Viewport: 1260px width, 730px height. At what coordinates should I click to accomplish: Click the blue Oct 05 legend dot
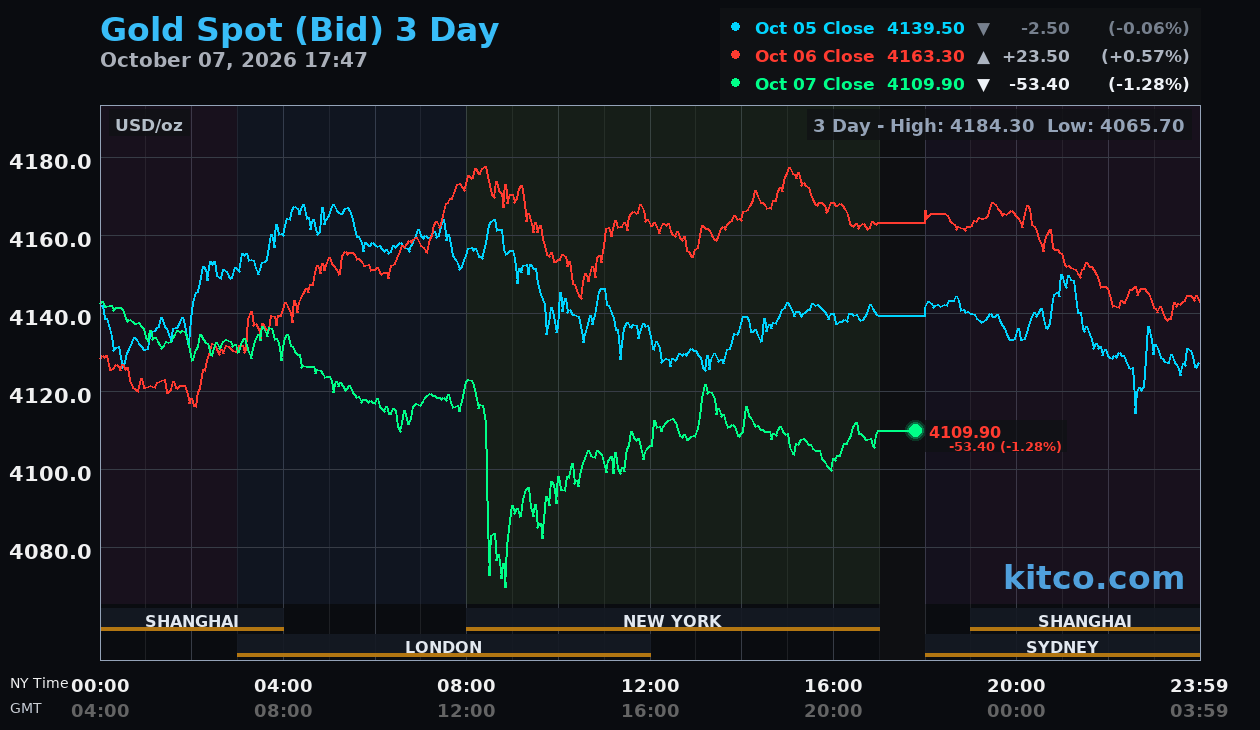tap(736, 27)
